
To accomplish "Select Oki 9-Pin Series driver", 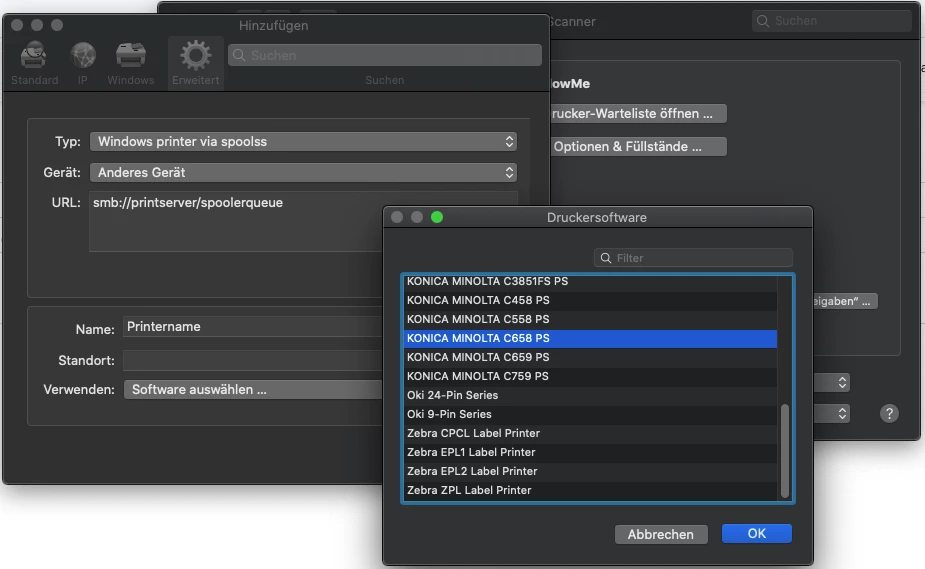I will click(x=590, y=414).
